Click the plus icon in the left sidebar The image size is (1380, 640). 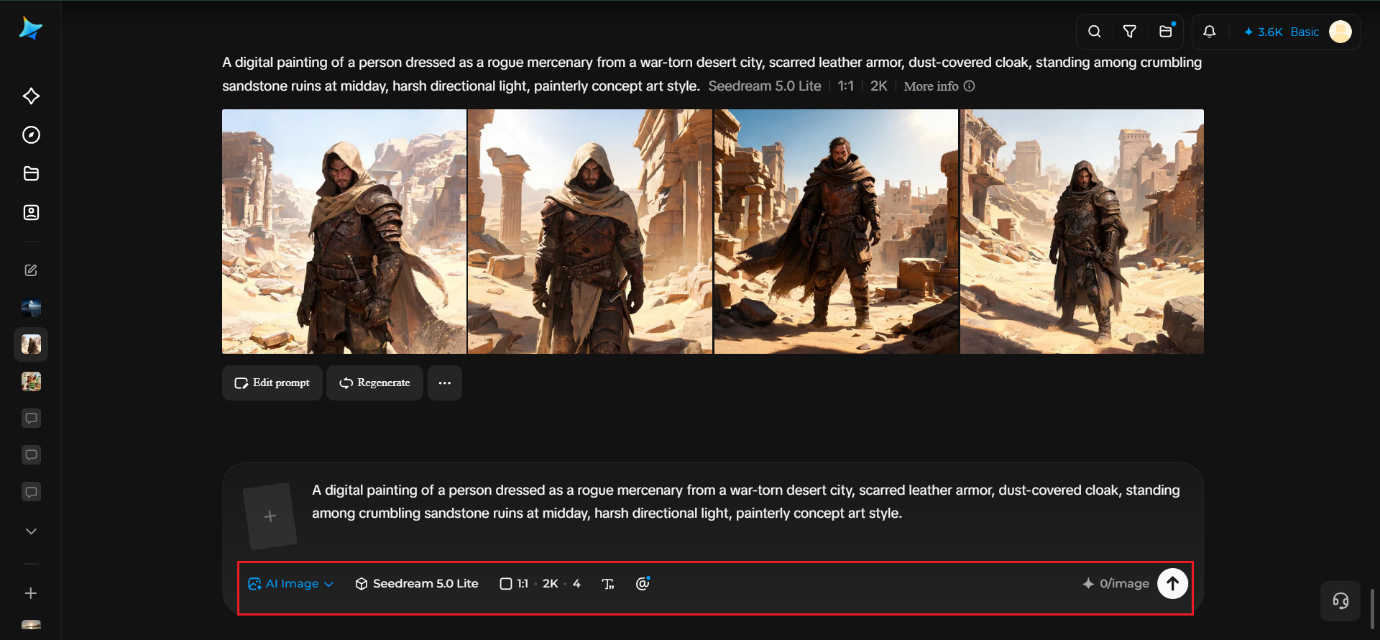pos(31,593)
